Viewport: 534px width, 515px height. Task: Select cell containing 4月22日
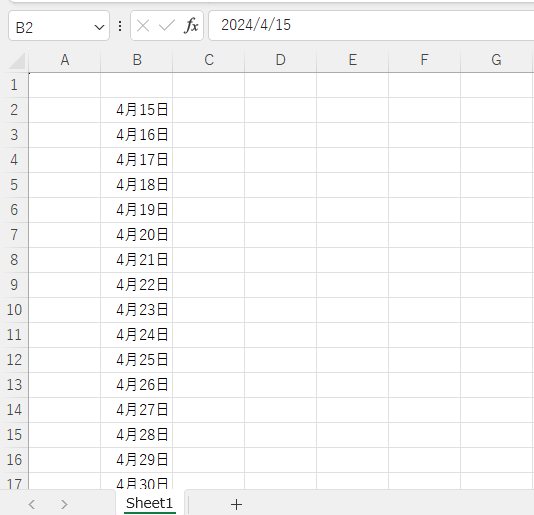(137, 285)
